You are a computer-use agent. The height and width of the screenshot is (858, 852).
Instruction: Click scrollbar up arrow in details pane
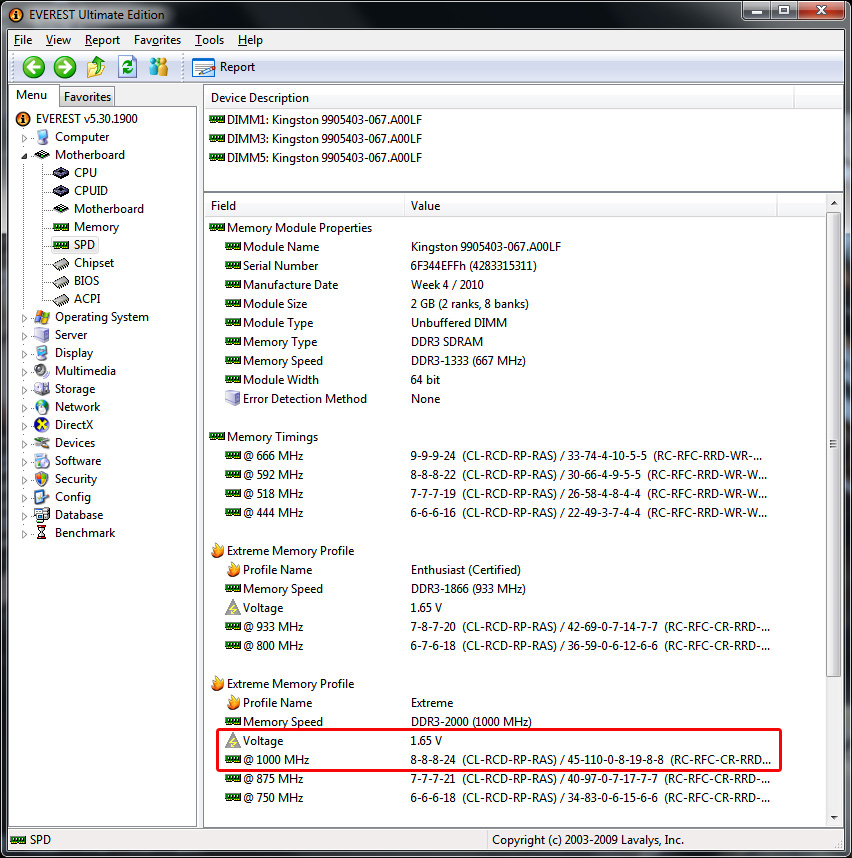point(833,204)
